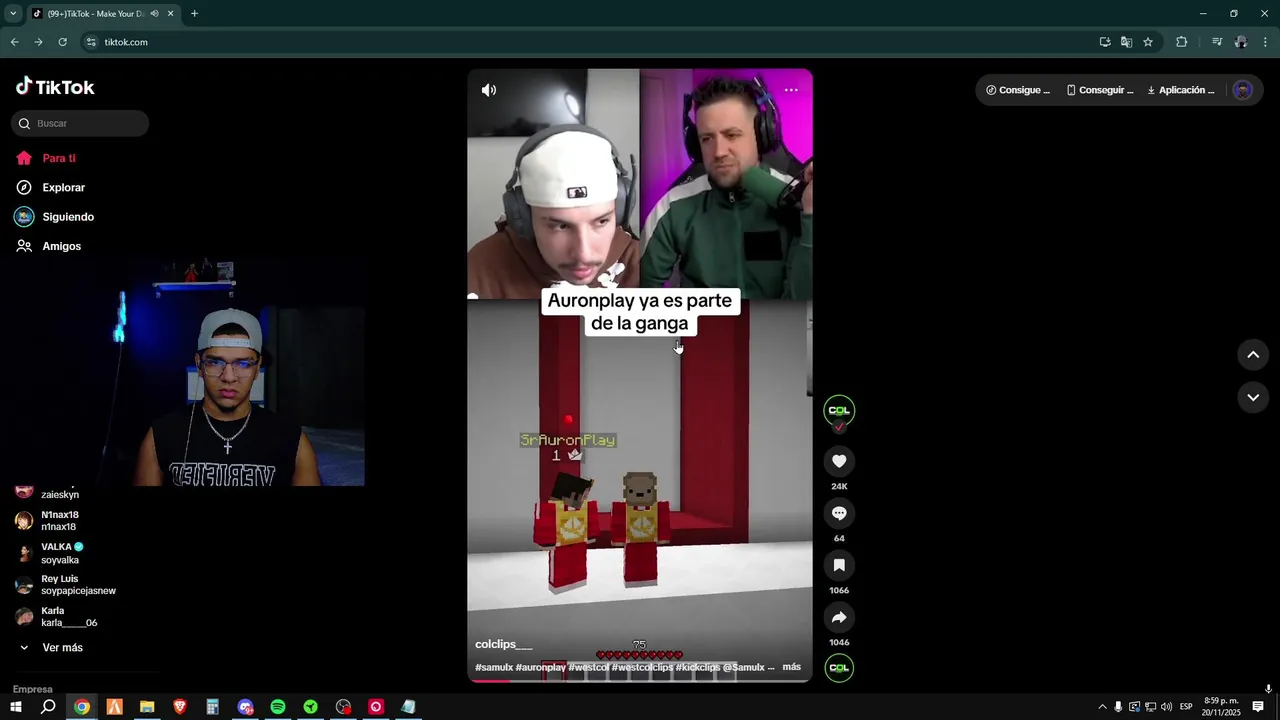This screenshot has width=1280, height=720.
Task: Open Spotify from the taskbar
Action: (278, 707)
